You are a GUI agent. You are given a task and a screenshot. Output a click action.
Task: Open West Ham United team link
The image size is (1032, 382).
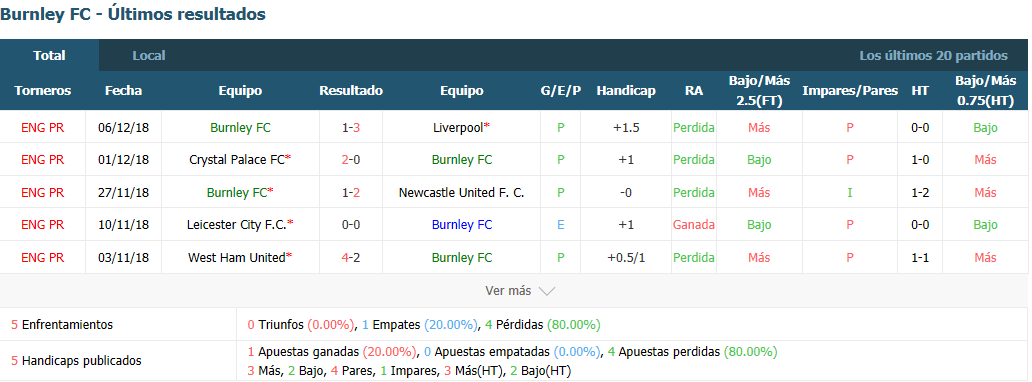pos(237,258)
